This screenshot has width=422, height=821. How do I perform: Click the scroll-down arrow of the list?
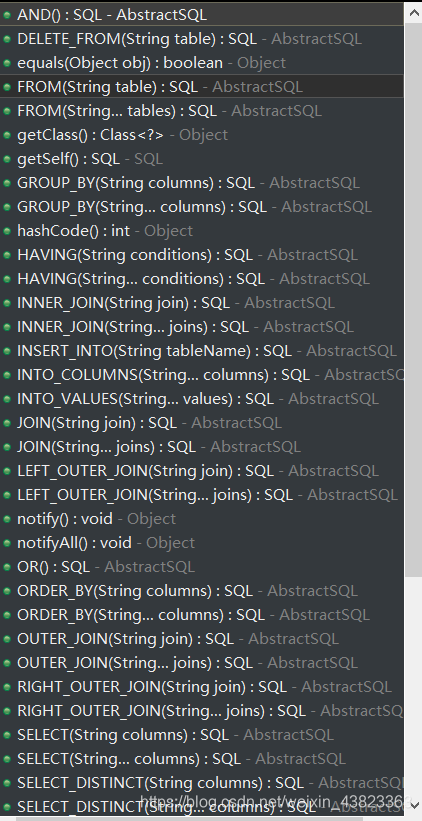(x=413, y=805)
